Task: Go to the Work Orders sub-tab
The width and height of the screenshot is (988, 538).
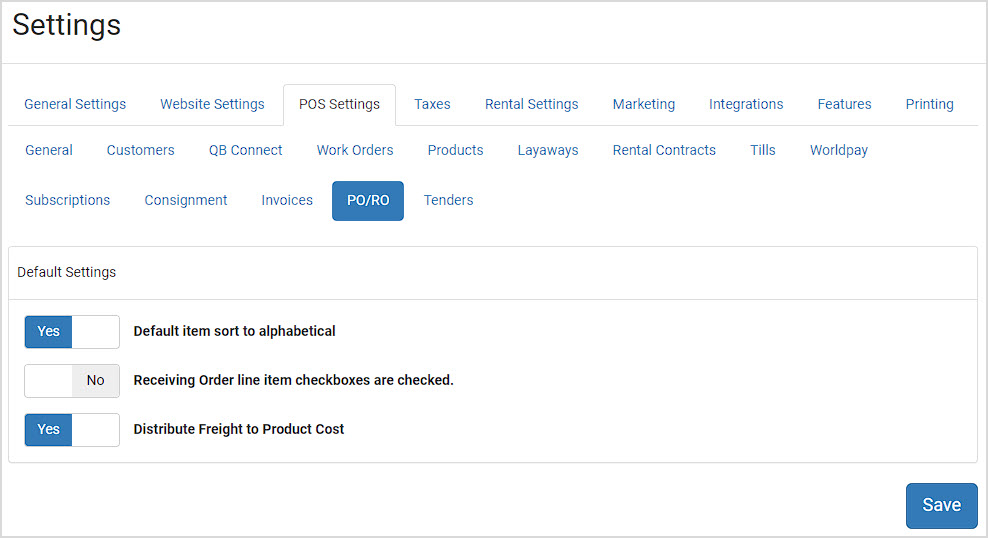Action: pyautogui.click(x=355, y=151)
